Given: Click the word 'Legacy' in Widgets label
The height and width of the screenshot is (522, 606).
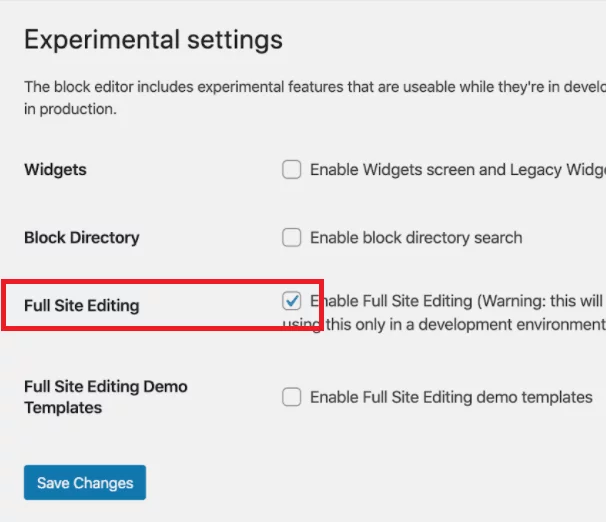Looking at the screenshot, I should 536,170.
